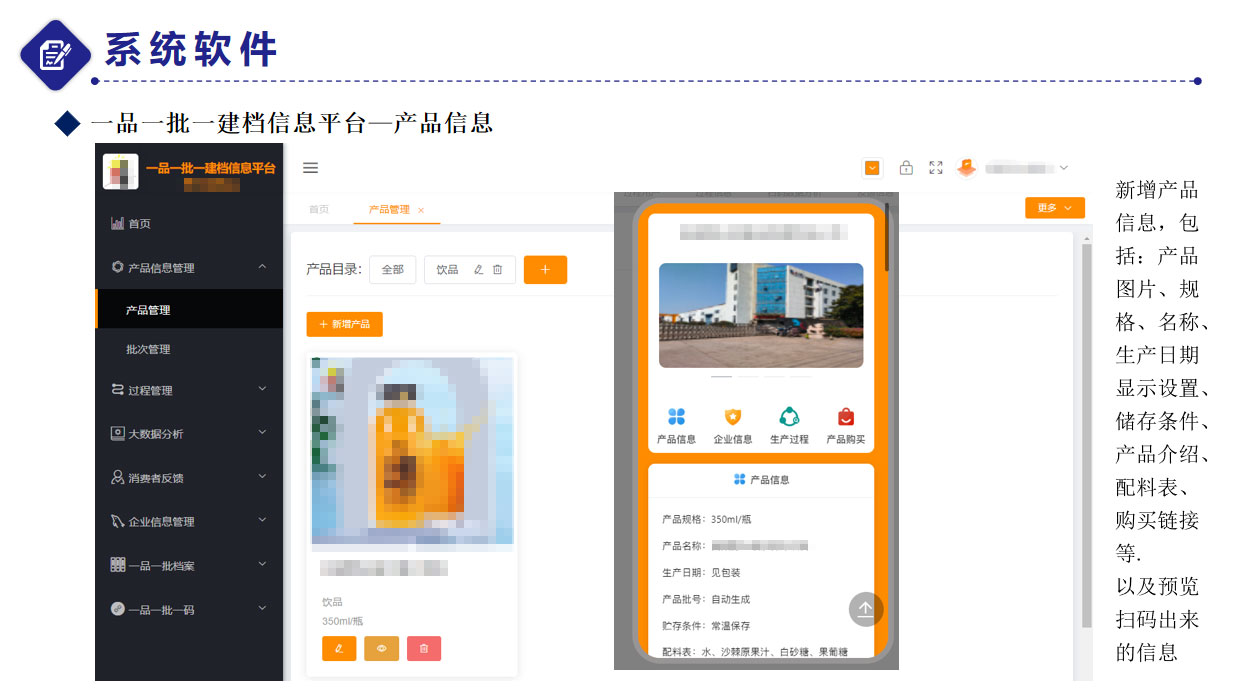Select 批次管理 in the sidebar

pos(148,349)
